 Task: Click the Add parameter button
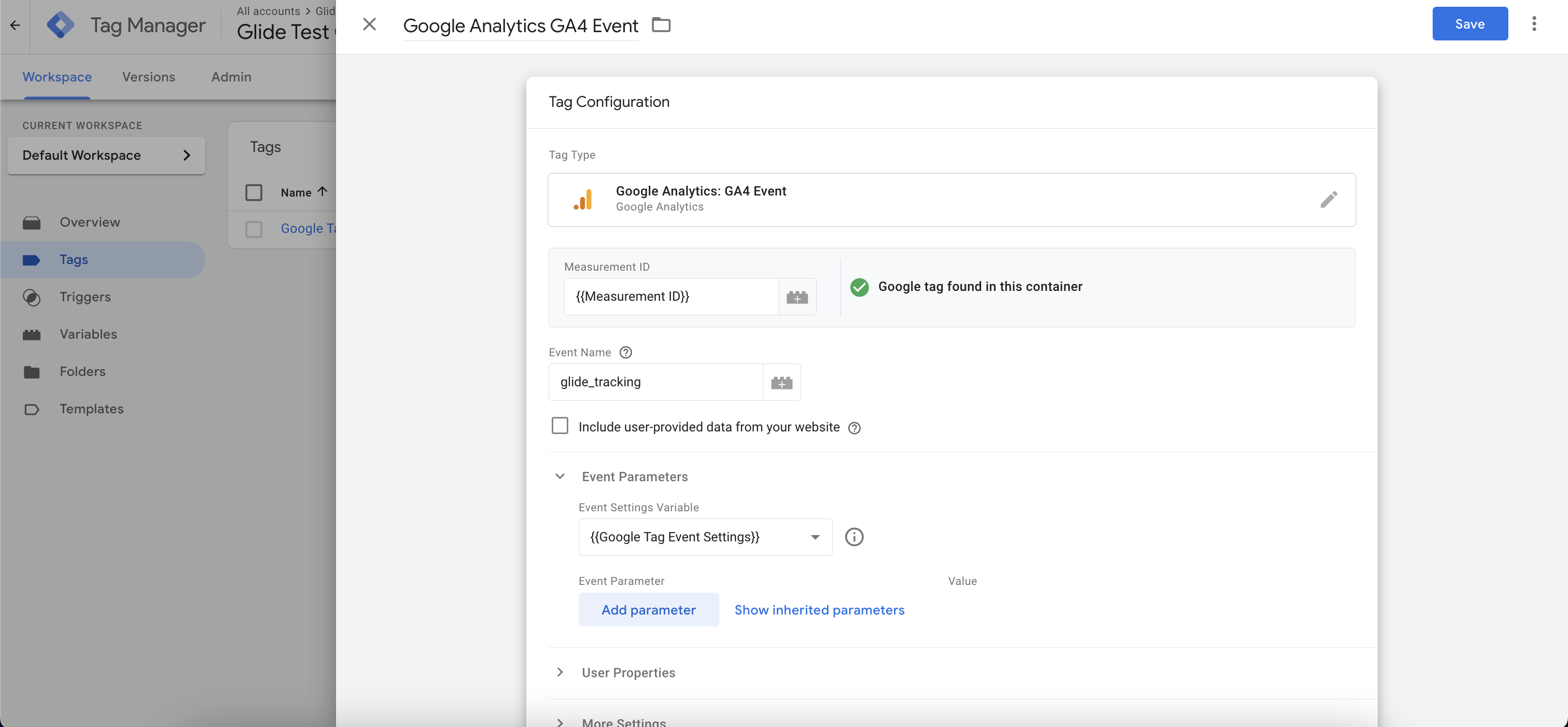[x=648, y=609]
